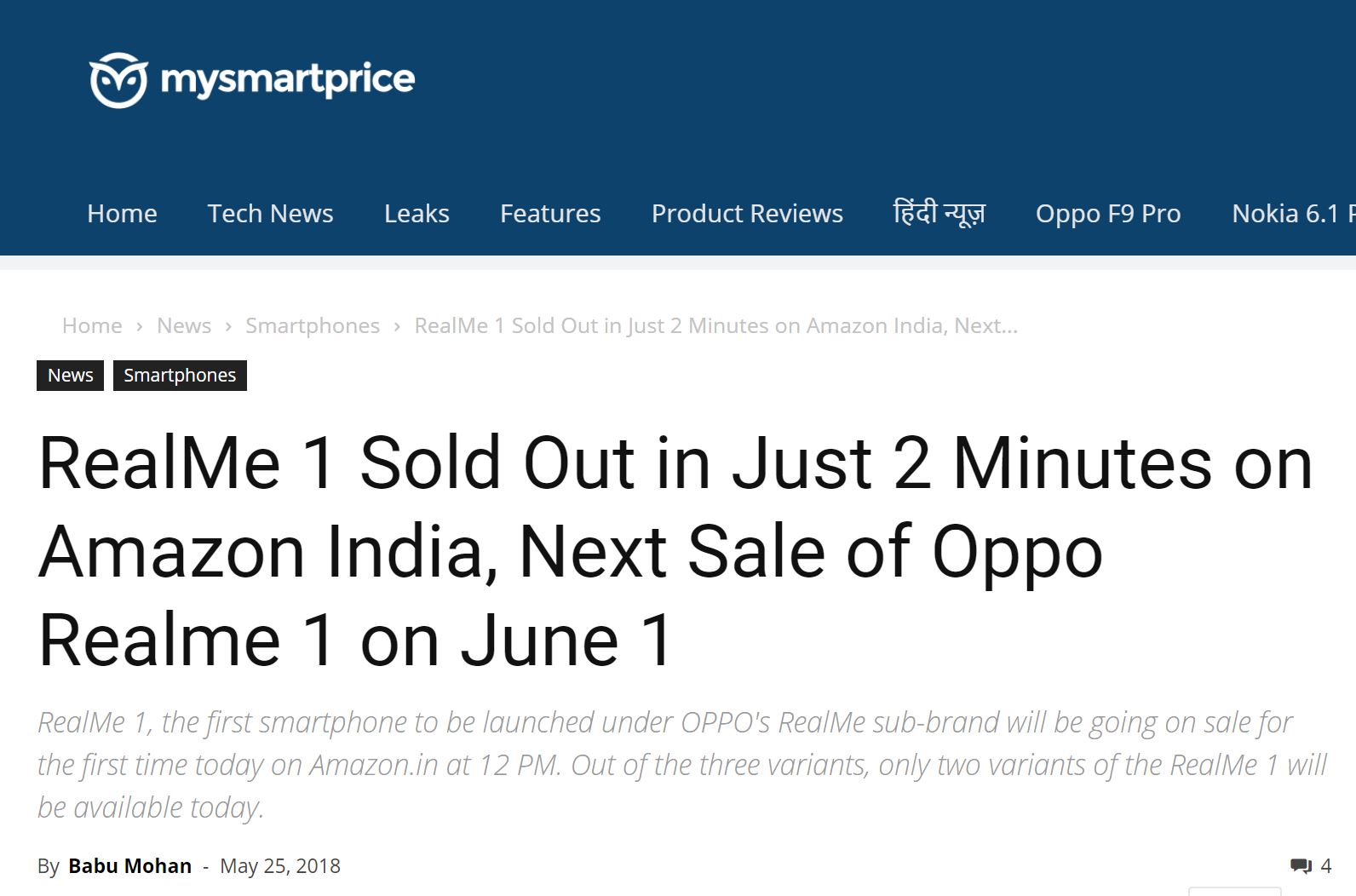Click the RealMe 1 article headline

[675, 551]
